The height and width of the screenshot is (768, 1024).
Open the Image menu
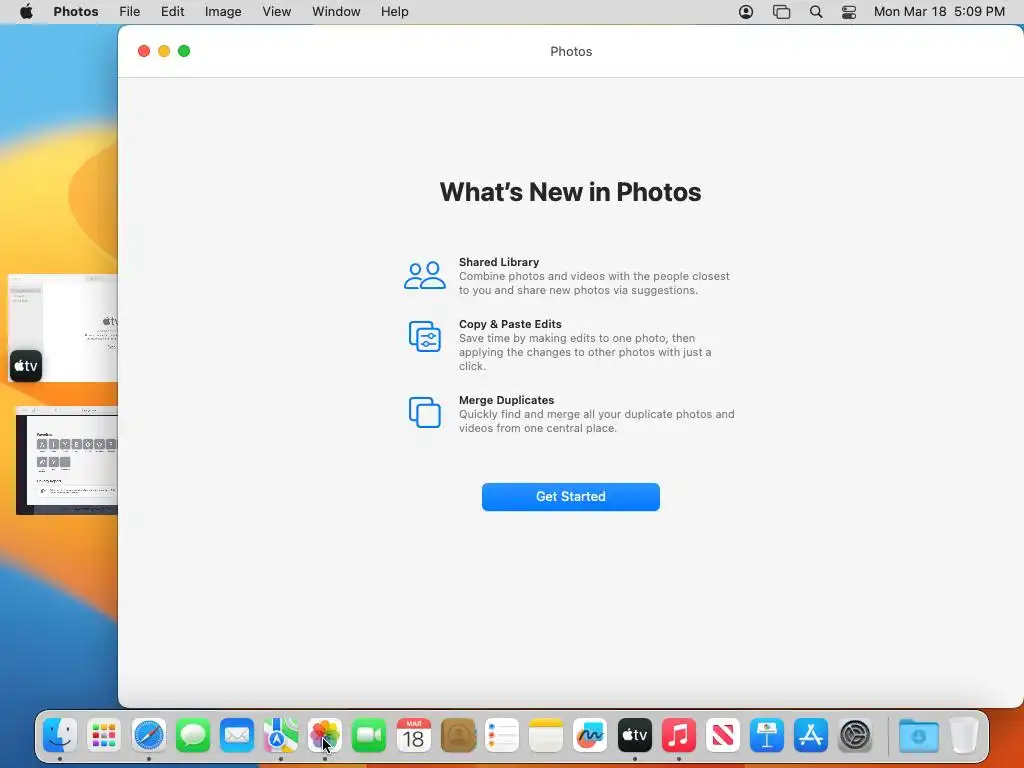pyautogui.click(x=223, y=11)
